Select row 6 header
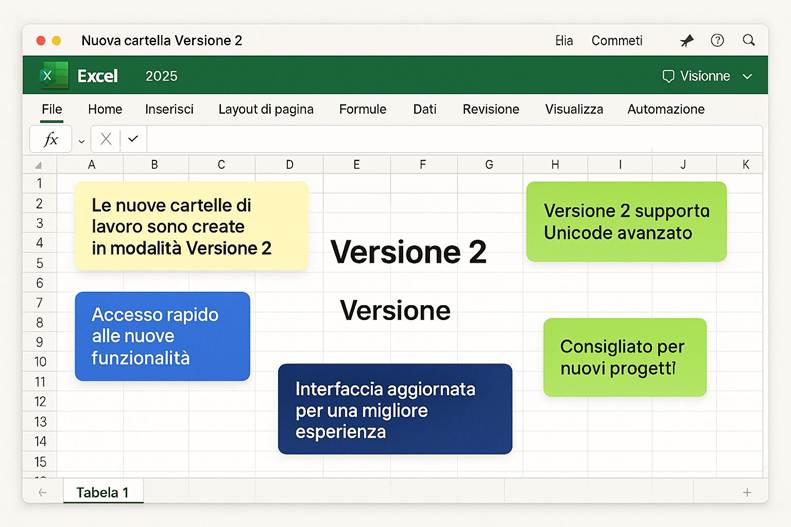791x527 pixels. tap(39, 283)
